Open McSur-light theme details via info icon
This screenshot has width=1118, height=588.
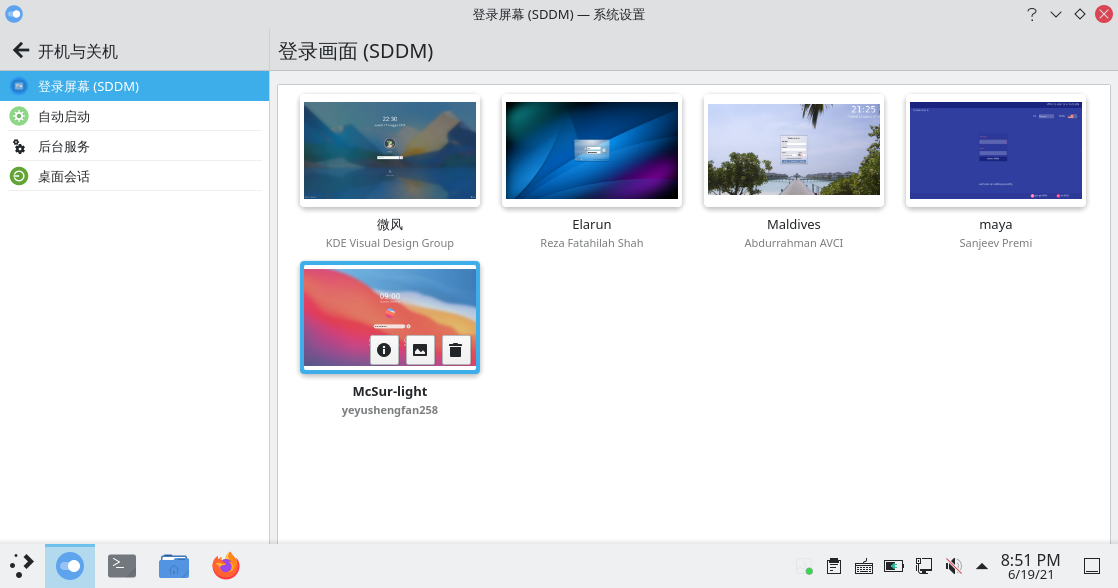[384, 350]
